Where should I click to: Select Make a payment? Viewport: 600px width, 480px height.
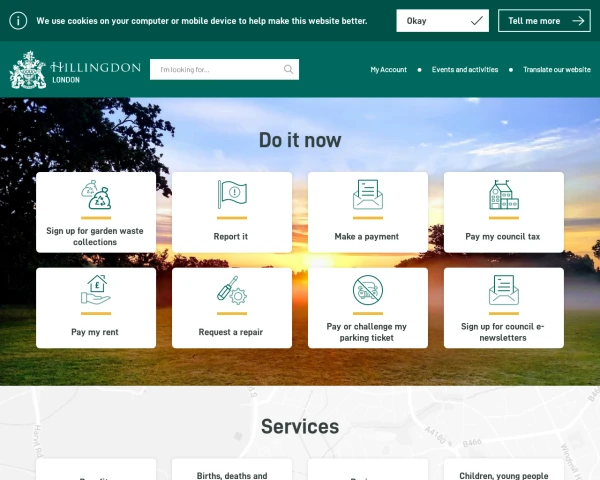pyautogui.click(x=368, y=212)
